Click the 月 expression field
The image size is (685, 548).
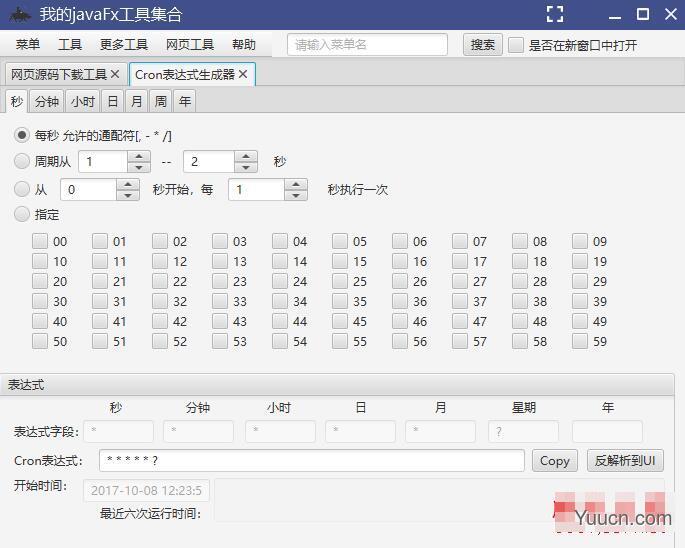[x=441, y=431]
